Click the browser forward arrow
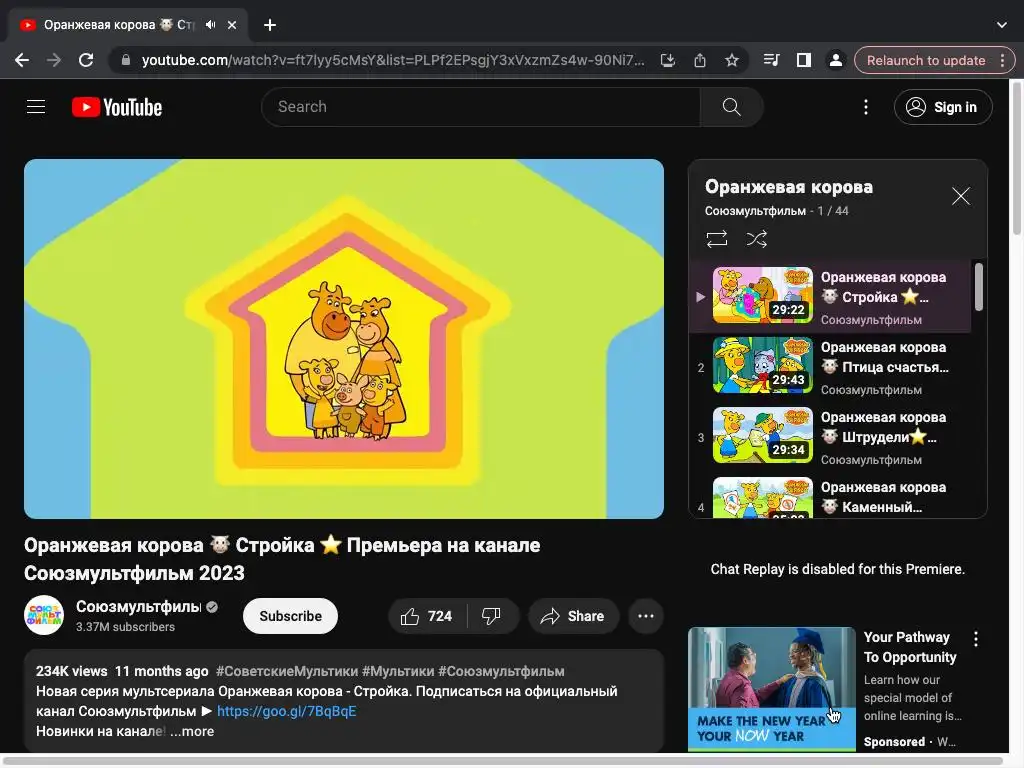The image size is (1024, 768). (x=54, y=60)
